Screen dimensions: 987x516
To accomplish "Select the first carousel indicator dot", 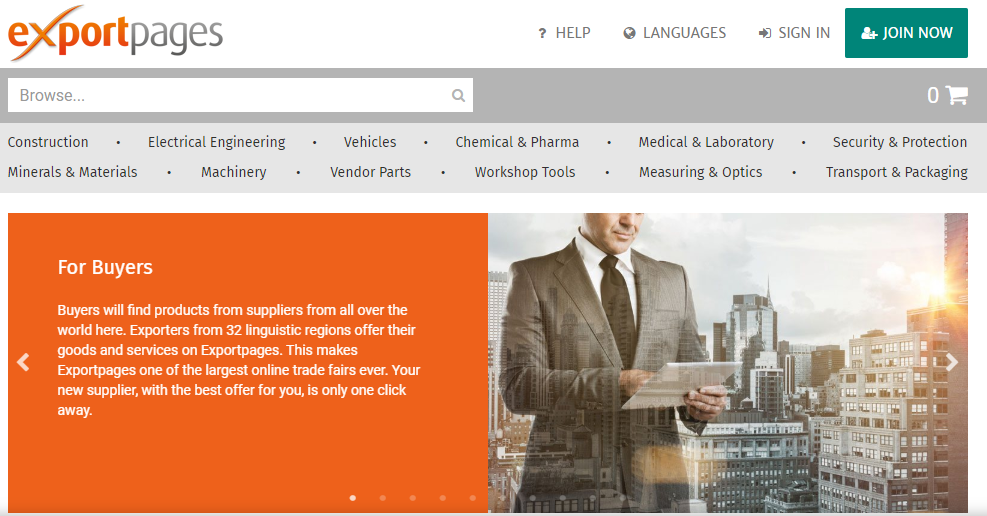I will point(352,498).
